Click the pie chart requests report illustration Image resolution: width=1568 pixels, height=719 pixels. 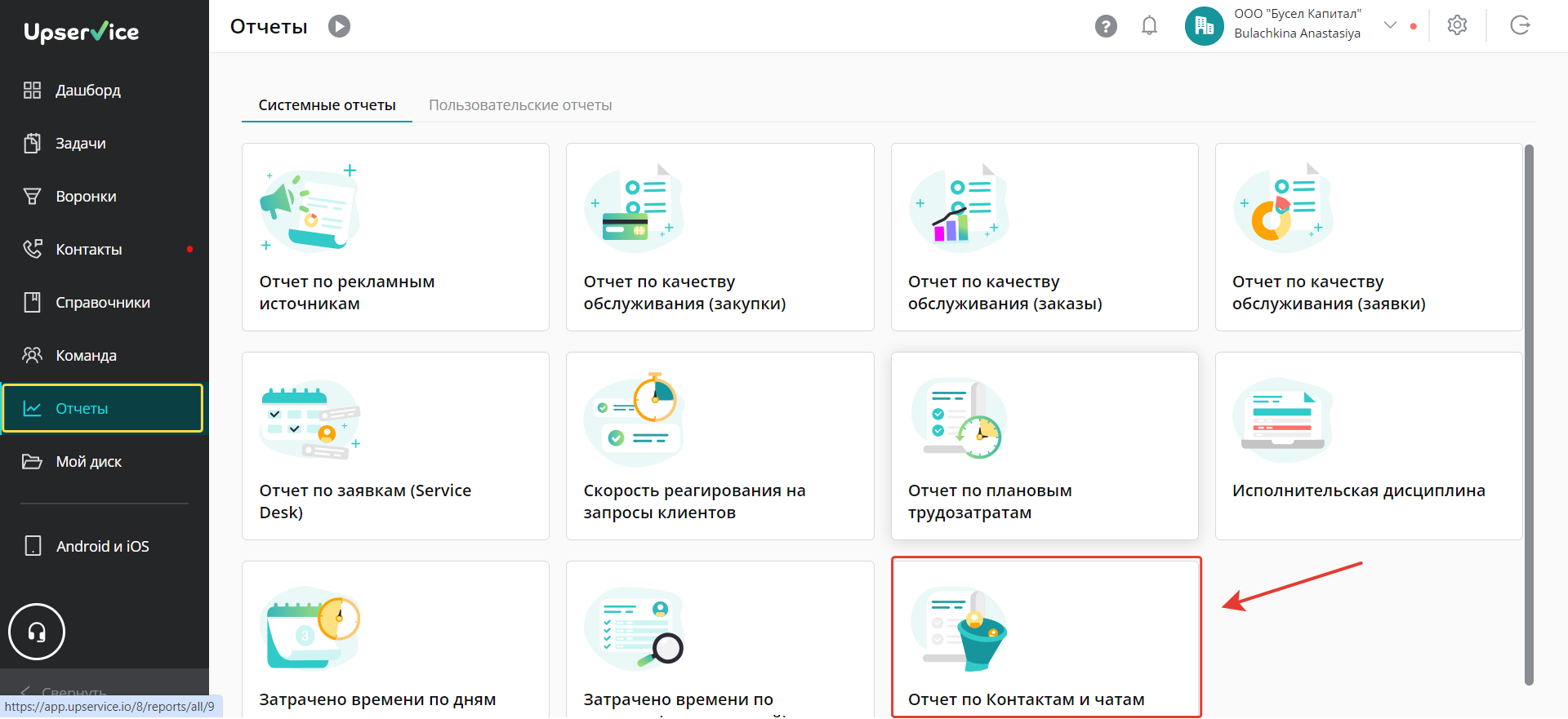tap(1284, 207)
